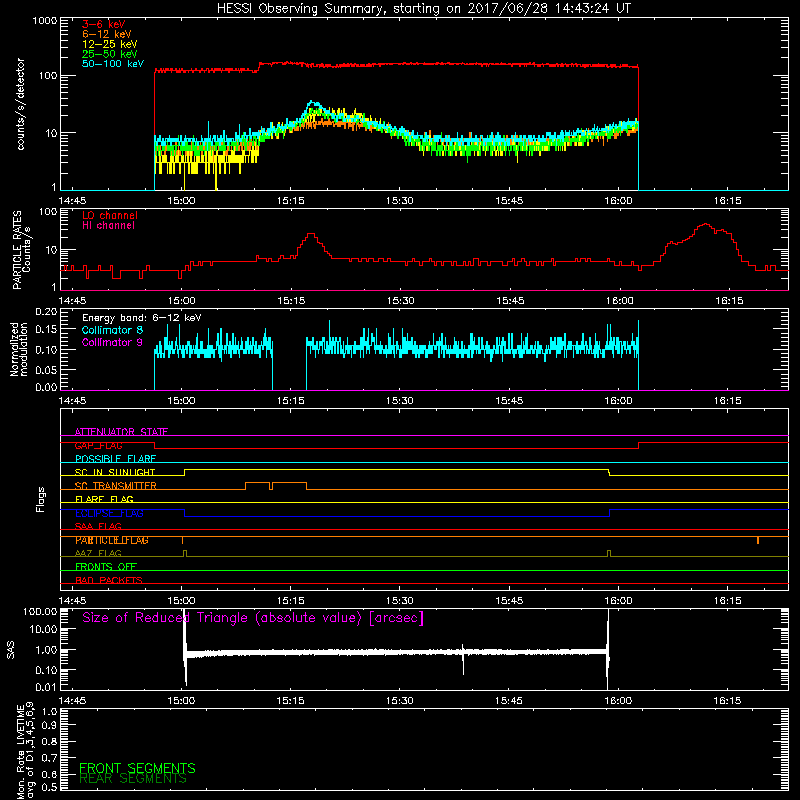Click the particle-rate peak near 16:12

(x=706, y=224)
